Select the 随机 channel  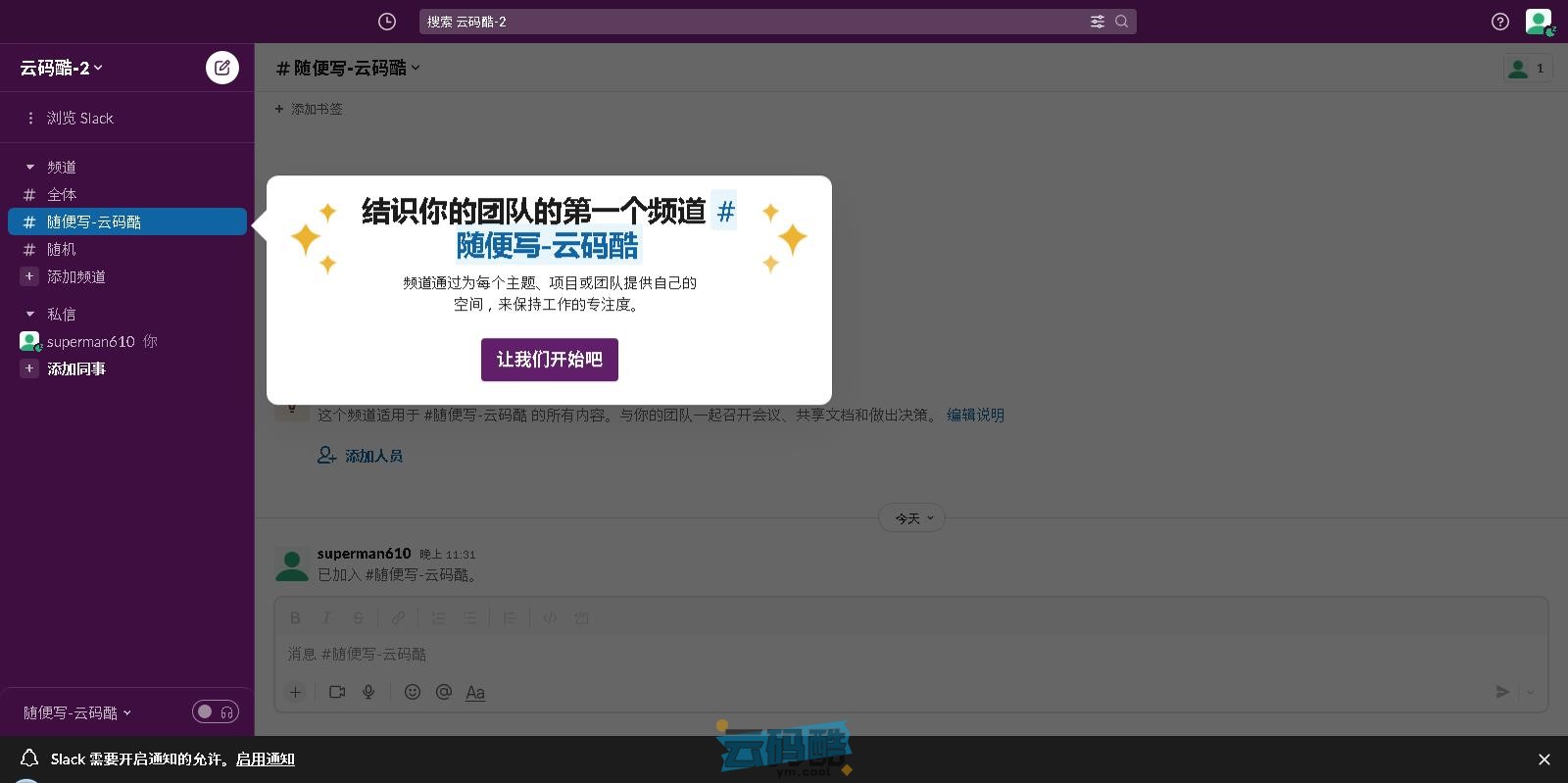click(62, 250)
